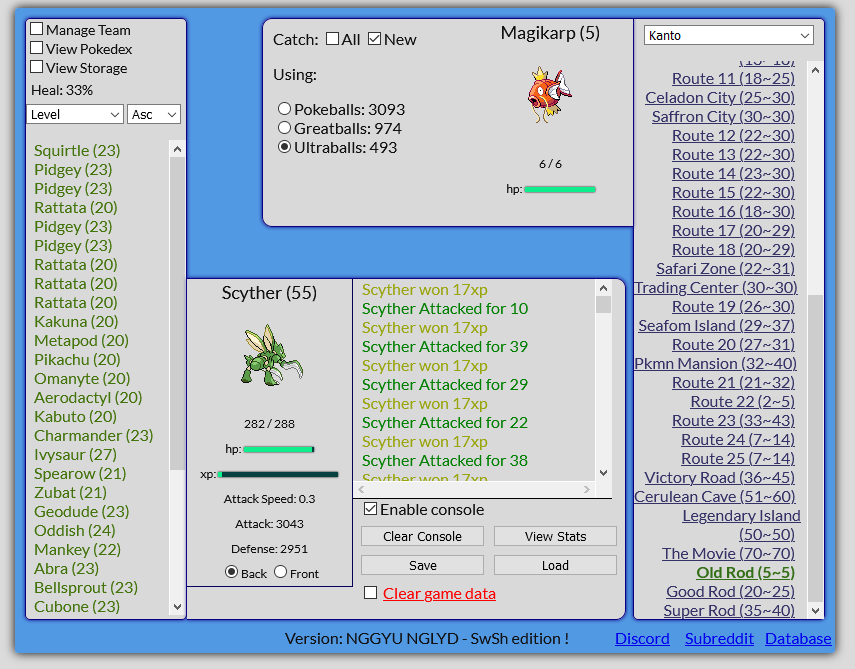
Task: Open View Stats
Action: (555, 536)
